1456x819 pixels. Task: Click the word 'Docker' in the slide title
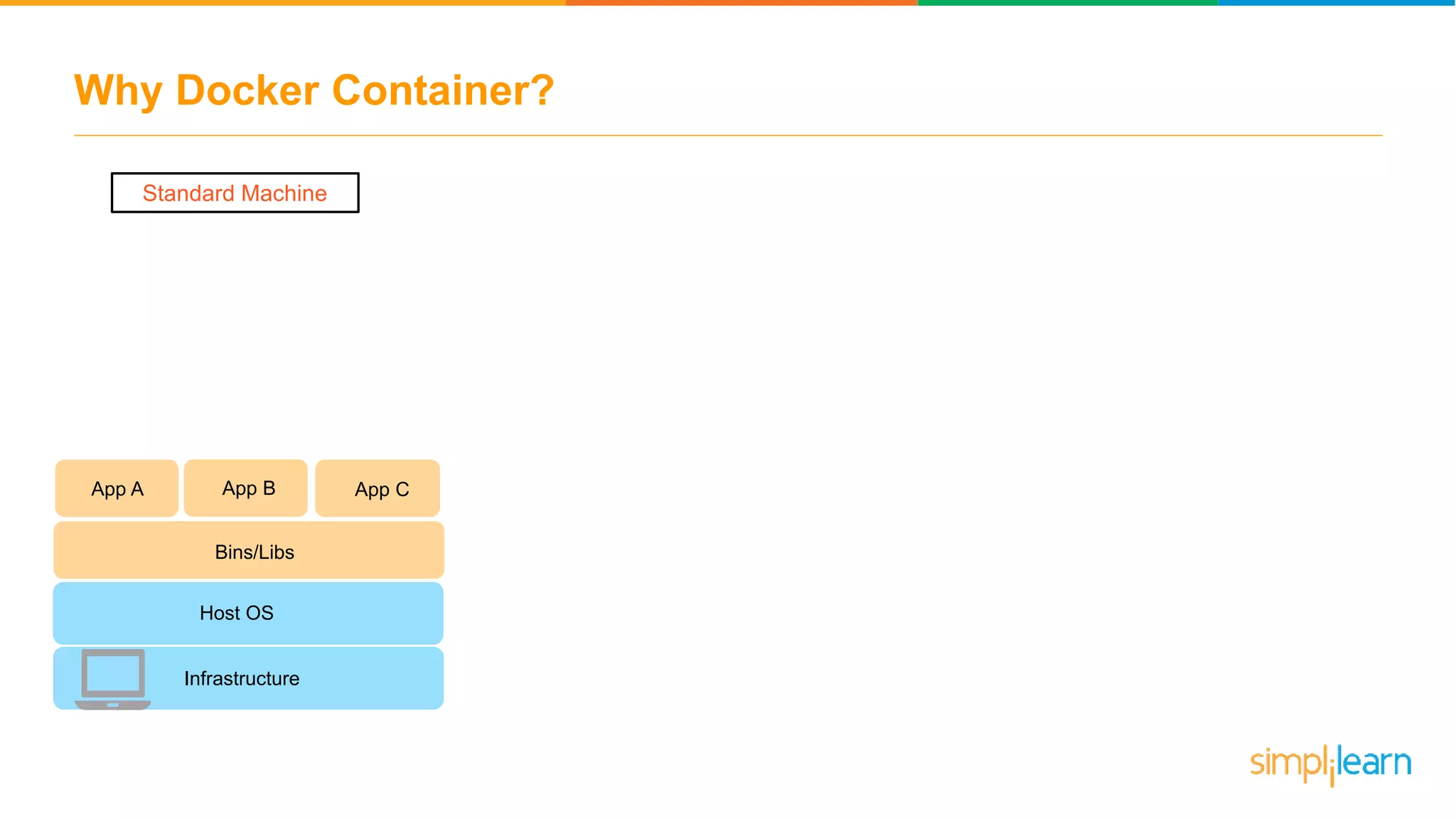[x=247, y=91]
